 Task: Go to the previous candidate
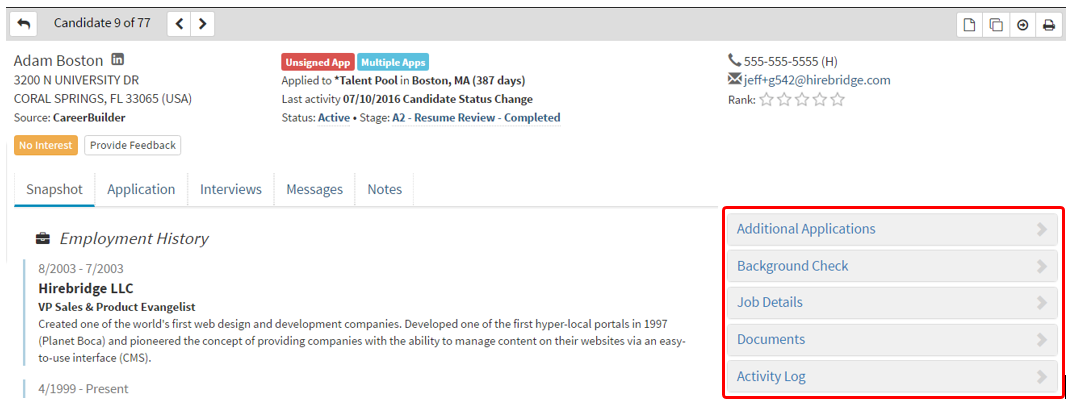tap(179, 24)
